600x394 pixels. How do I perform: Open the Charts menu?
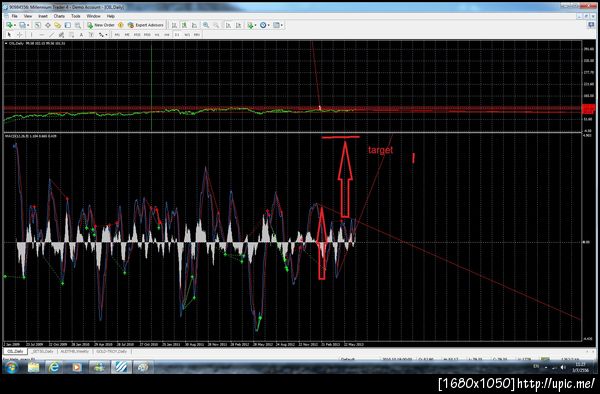59,16
